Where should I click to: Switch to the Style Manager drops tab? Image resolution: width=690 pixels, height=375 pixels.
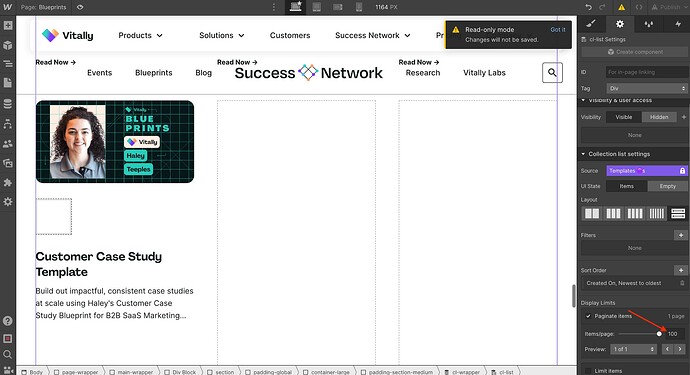(x=649, y=24)
